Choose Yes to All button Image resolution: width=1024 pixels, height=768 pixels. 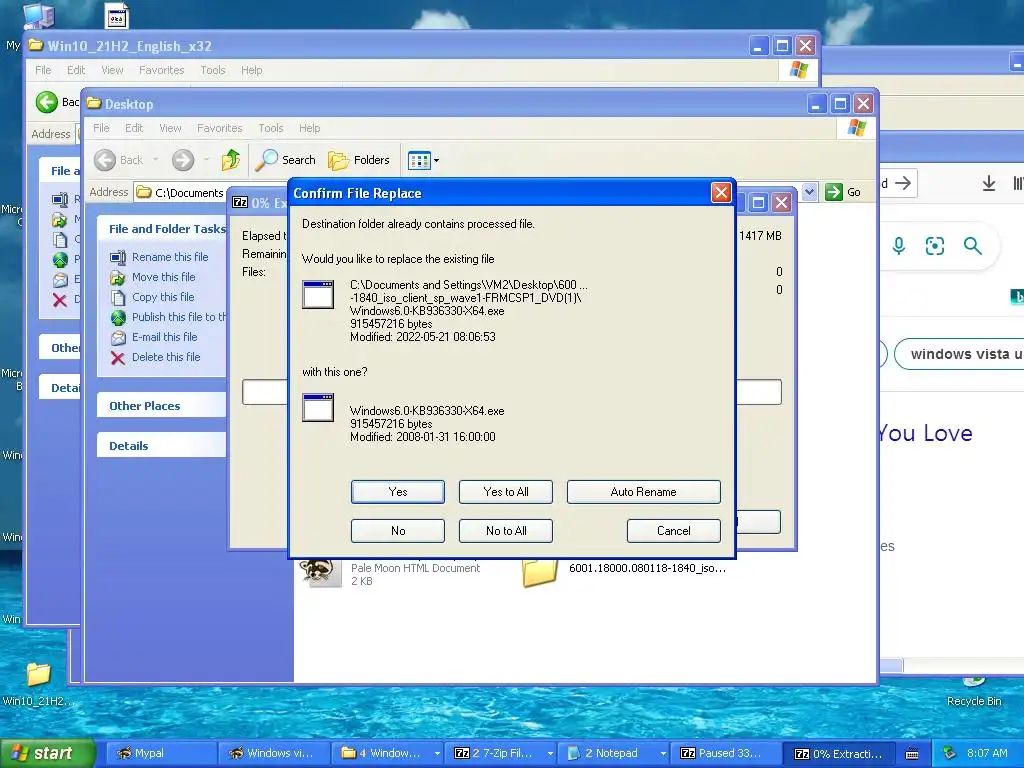pyautogui.click(x=505, y=492)
